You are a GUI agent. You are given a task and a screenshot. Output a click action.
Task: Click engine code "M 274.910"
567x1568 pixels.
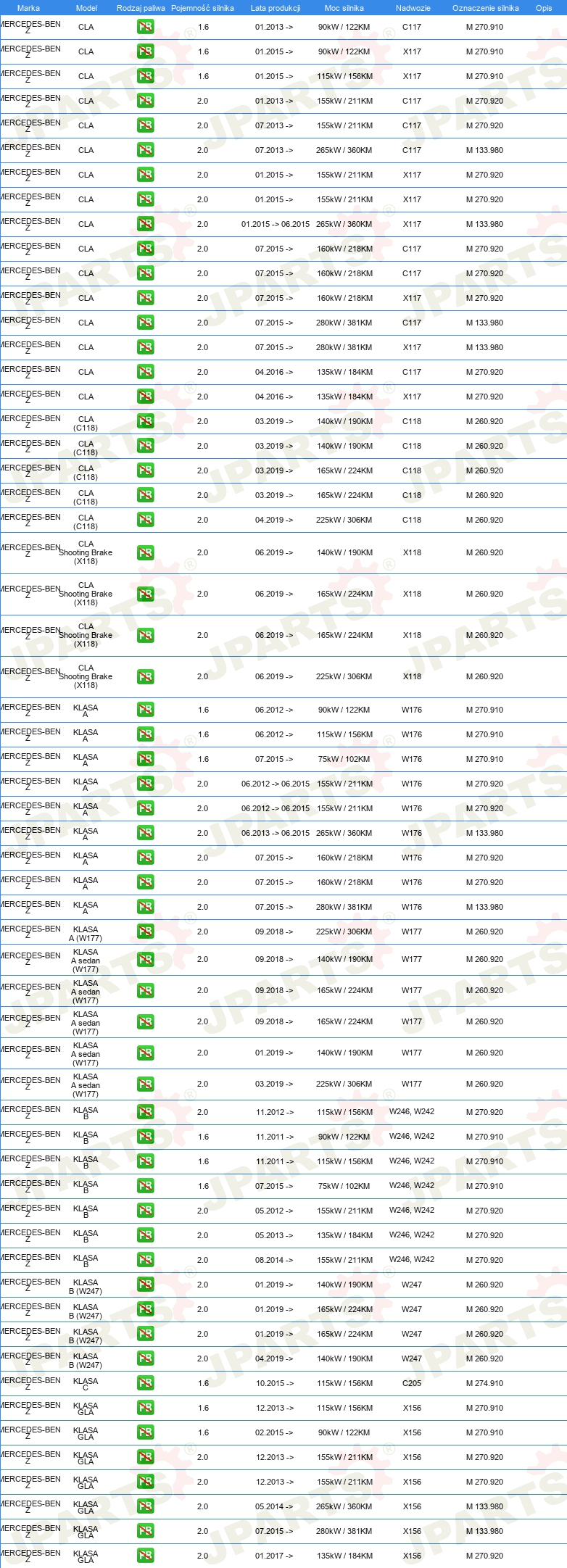tap(484, 1383)
